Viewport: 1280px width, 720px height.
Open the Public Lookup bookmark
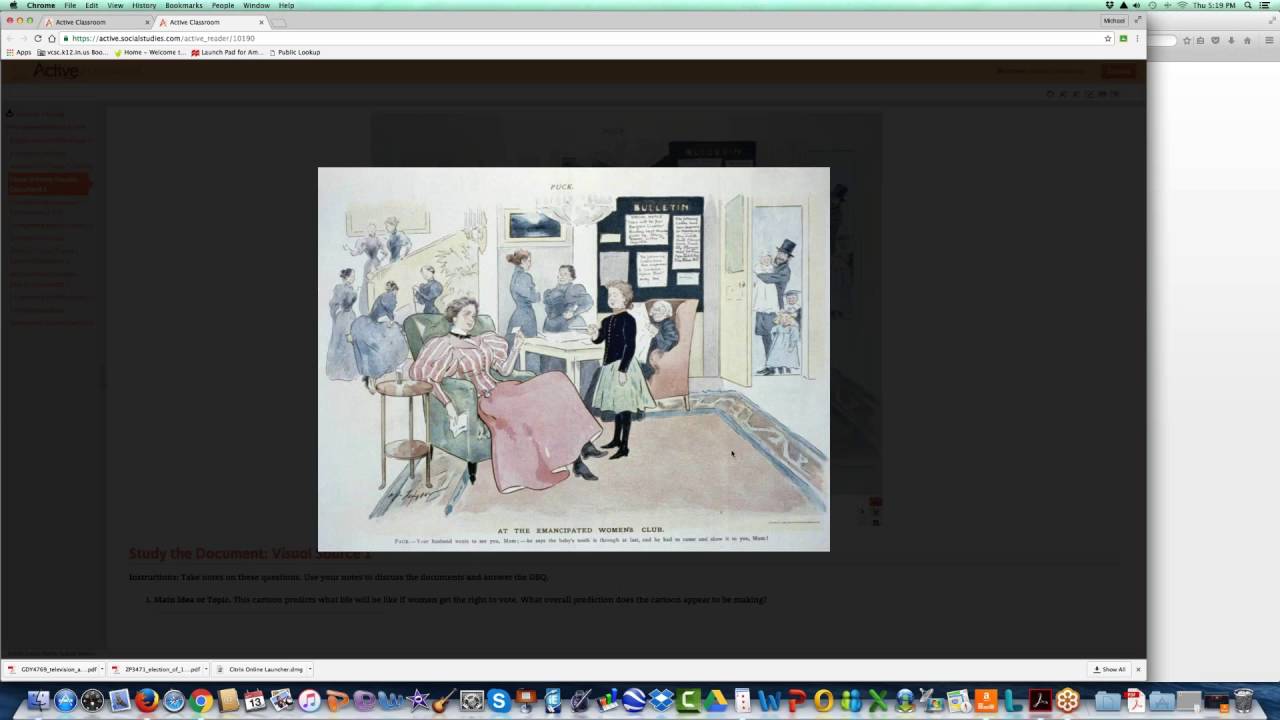click(x=295, y=52)
